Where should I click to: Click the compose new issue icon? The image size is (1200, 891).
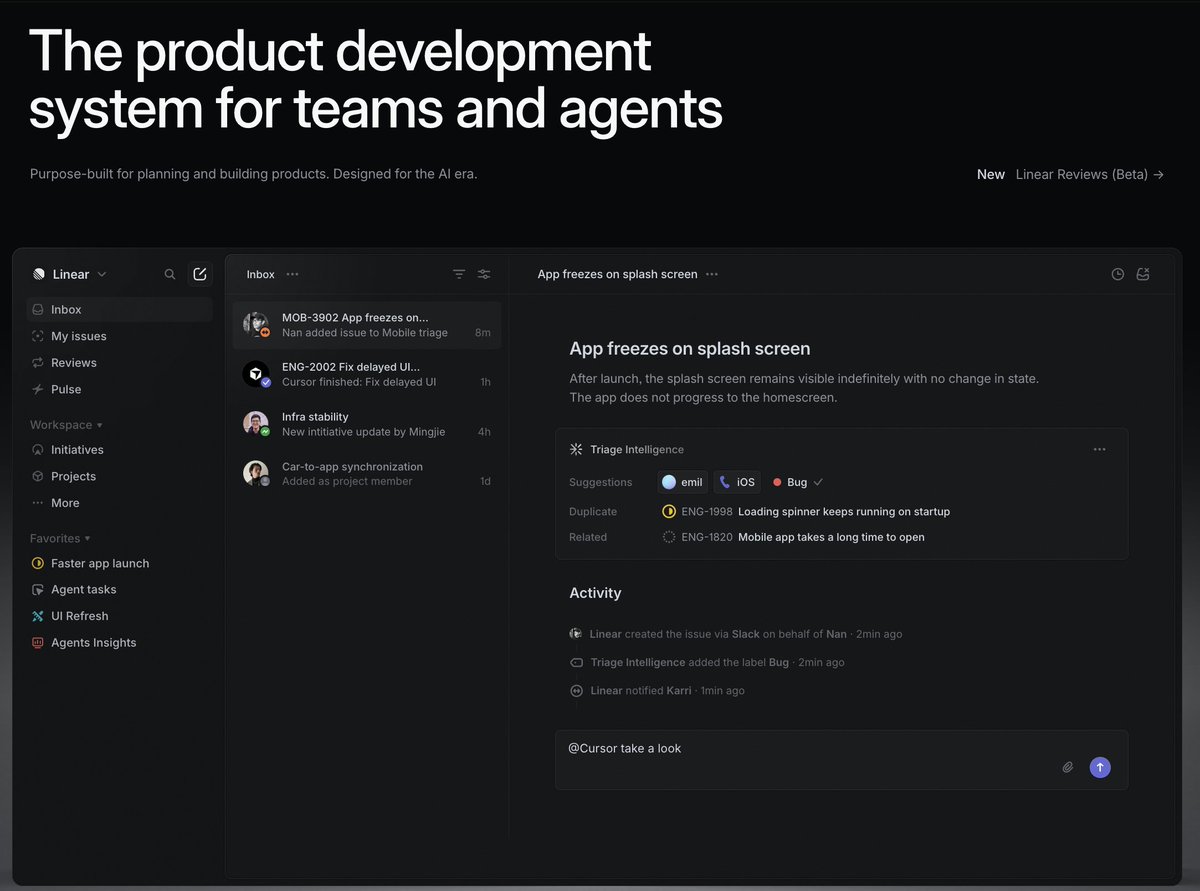point(200,274)
